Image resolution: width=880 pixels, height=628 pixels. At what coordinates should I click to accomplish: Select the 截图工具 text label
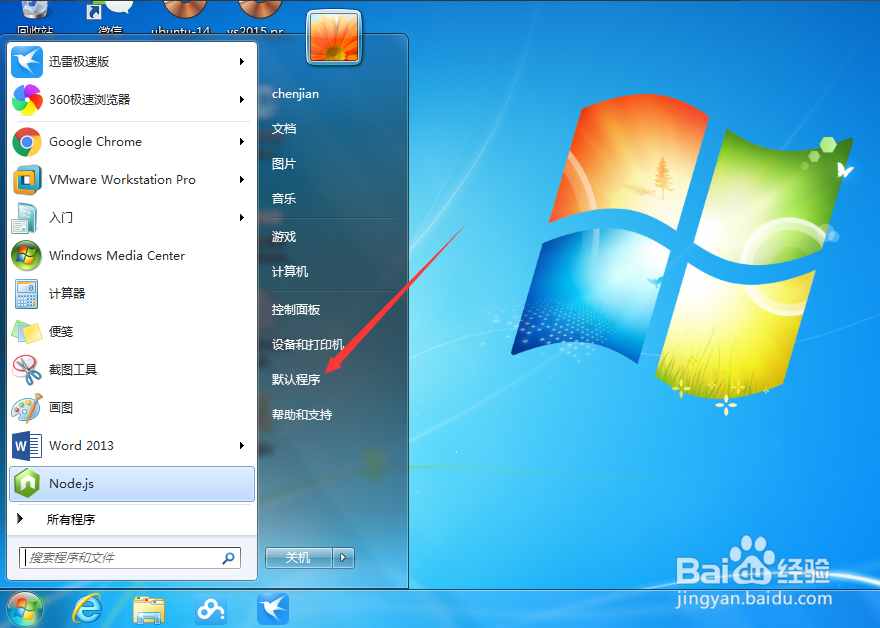[x=73, y=370]
